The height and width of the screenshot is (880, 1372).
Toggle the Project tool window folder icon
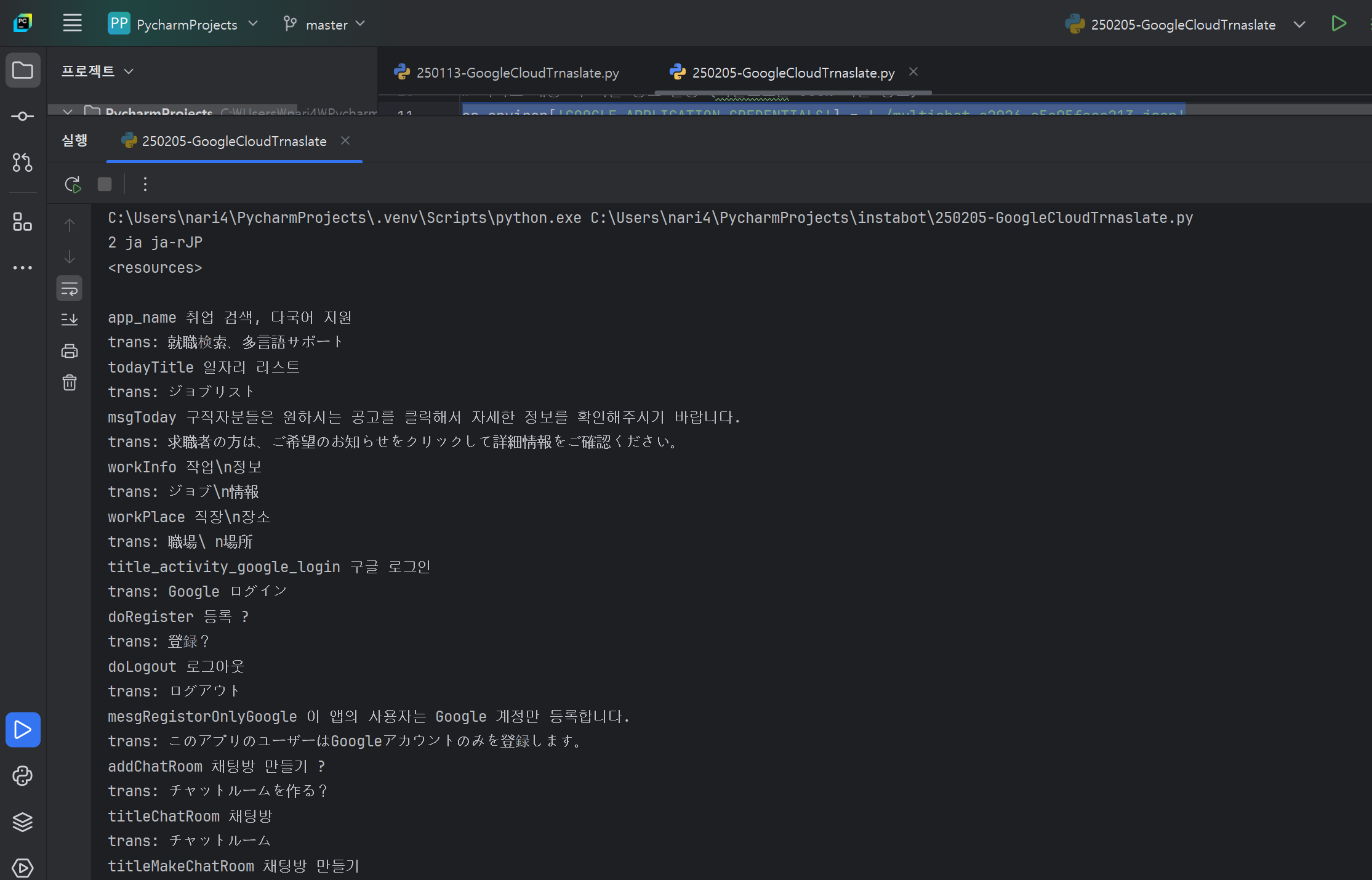coord(23,70)
